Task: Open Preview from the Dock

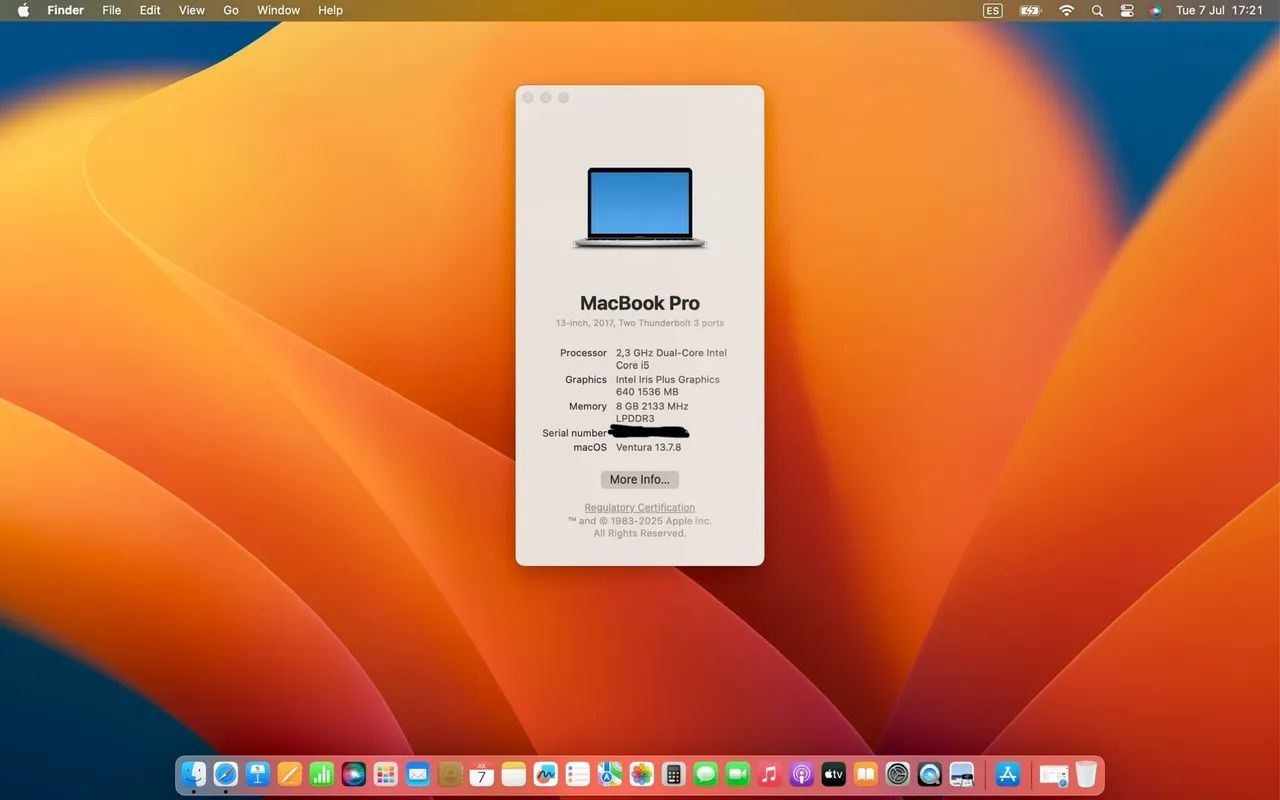Action: click(962, 774)
